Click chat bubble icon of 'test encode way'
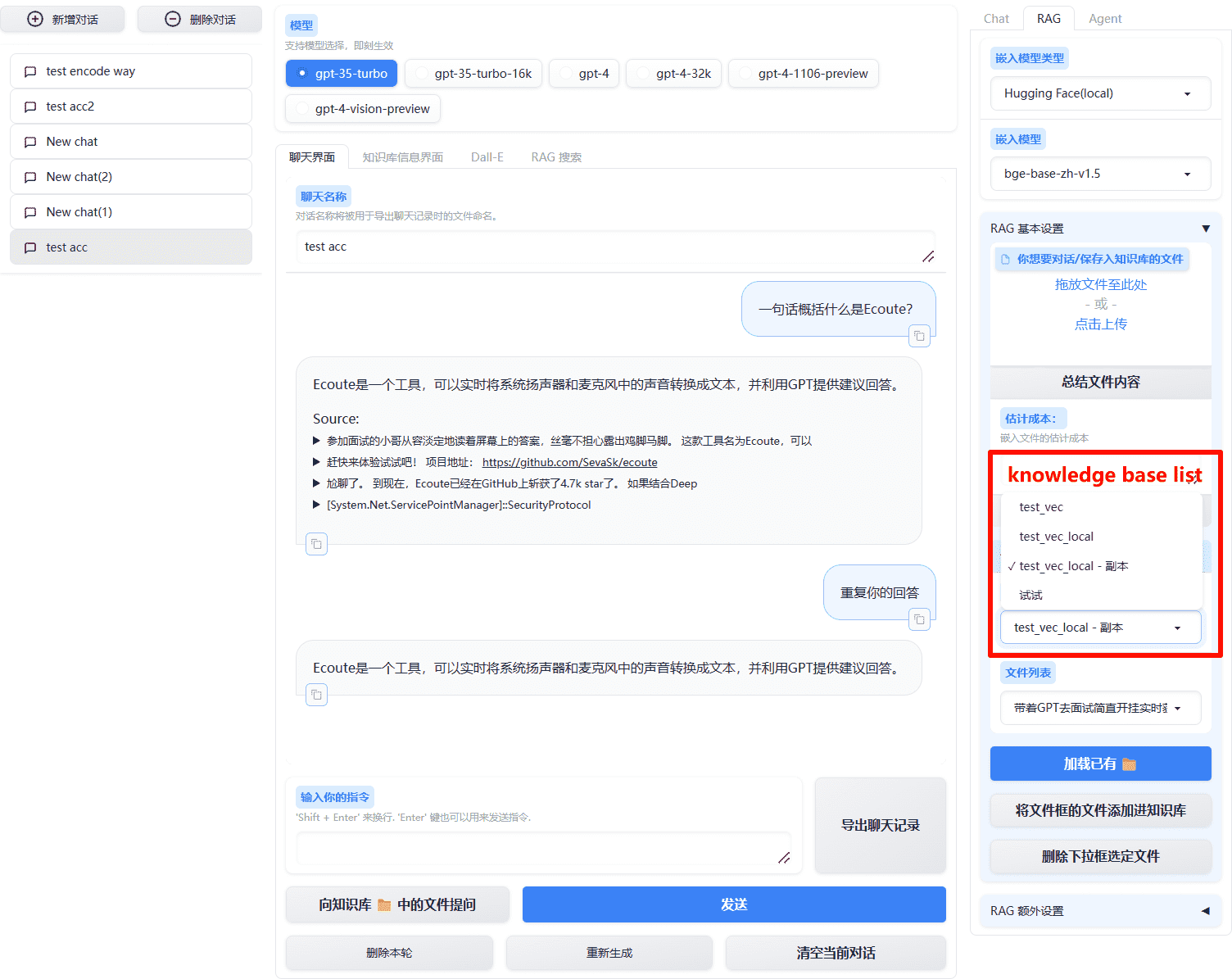This screenshot has width=1232, height=979. (x=30, y=71)
